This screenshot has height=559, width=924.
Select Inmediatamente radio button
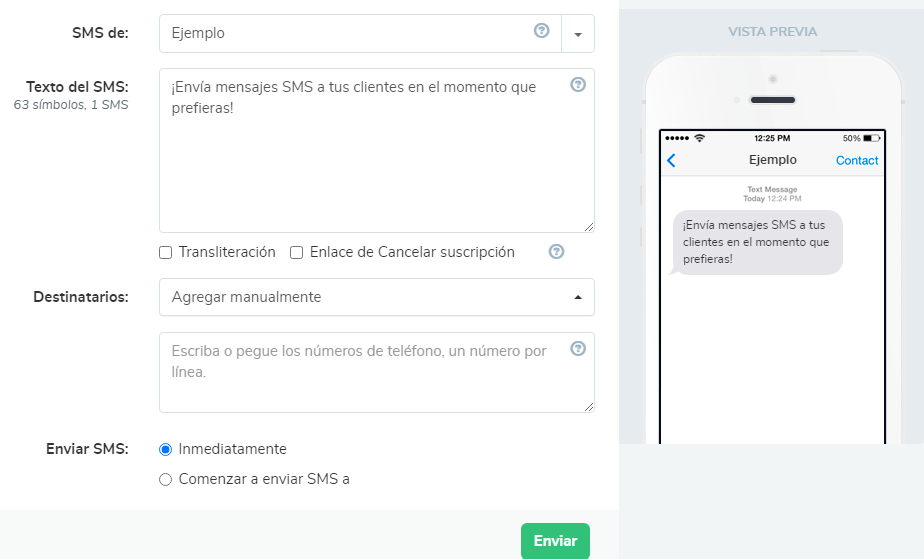coord(166,449)
